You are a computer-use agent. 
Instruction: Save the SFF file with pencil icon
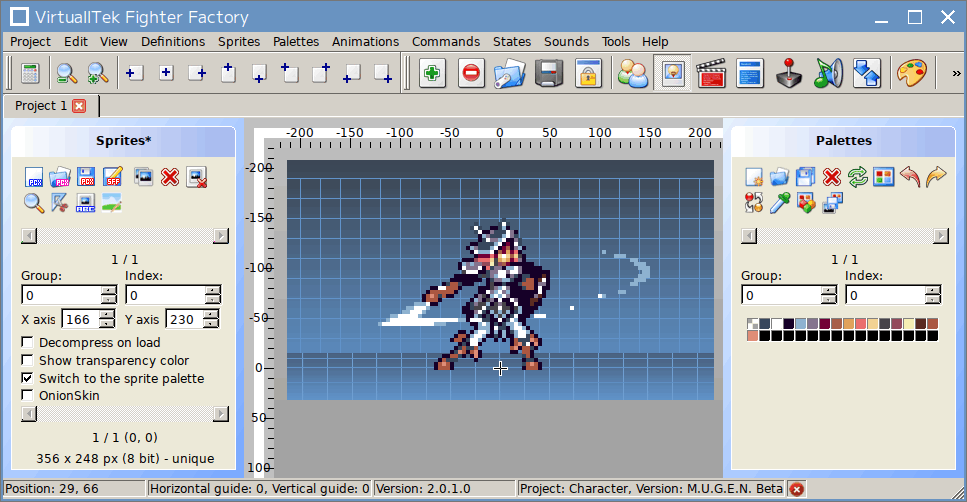113,177
